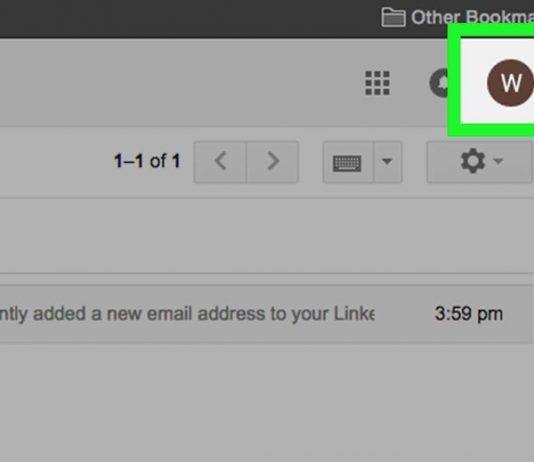Select the keyboard input tools icon
Viewport: 534px width, 462px height.
(348, 162)
